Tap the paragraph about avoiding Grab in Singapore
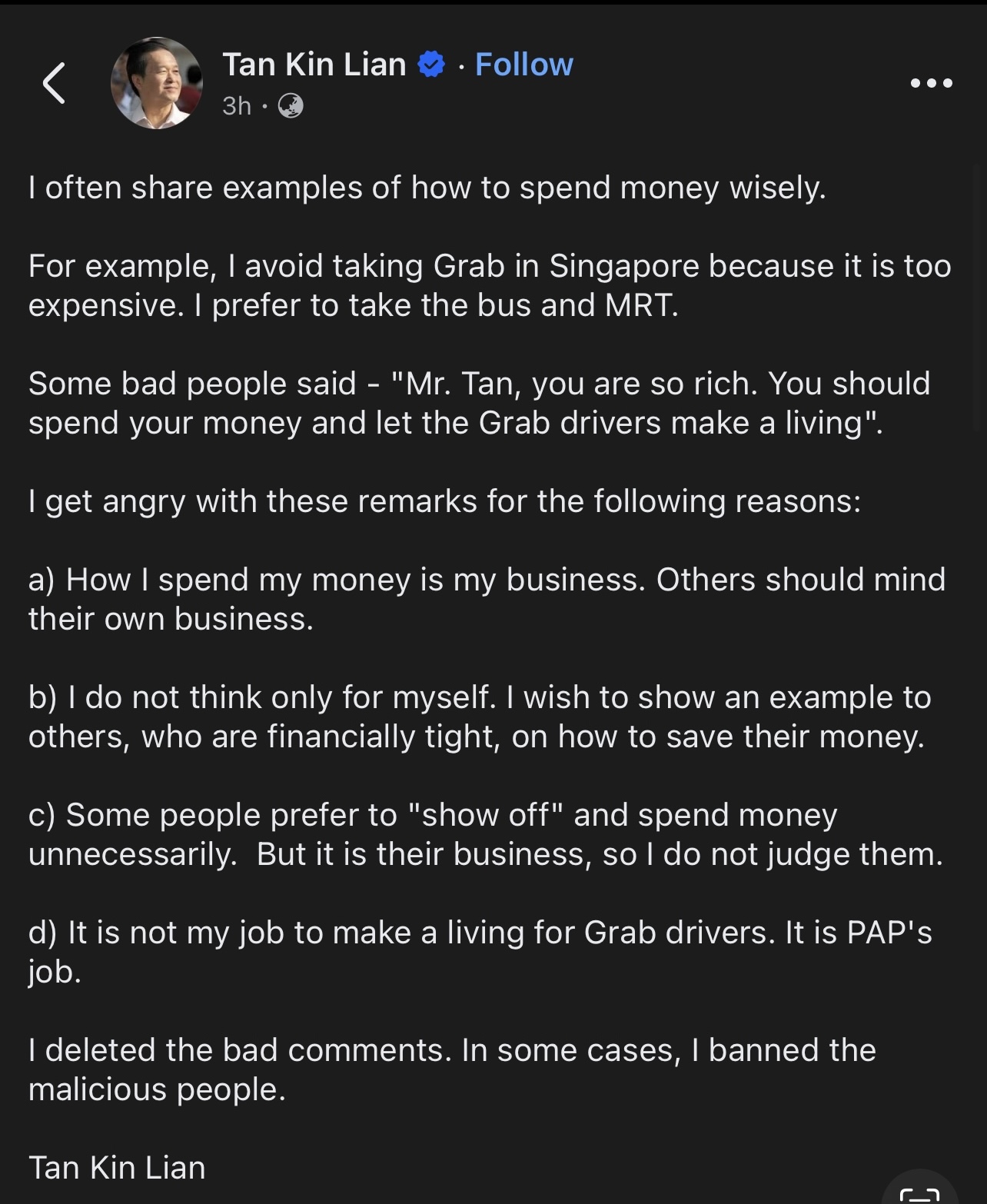Image resolution: width=987 pixels, height=1204 pixels. 489,285
